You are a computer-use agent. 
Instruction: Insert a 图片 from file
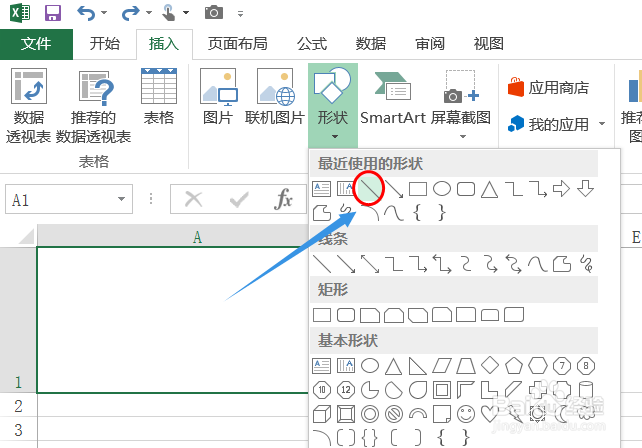pos(218,97)
